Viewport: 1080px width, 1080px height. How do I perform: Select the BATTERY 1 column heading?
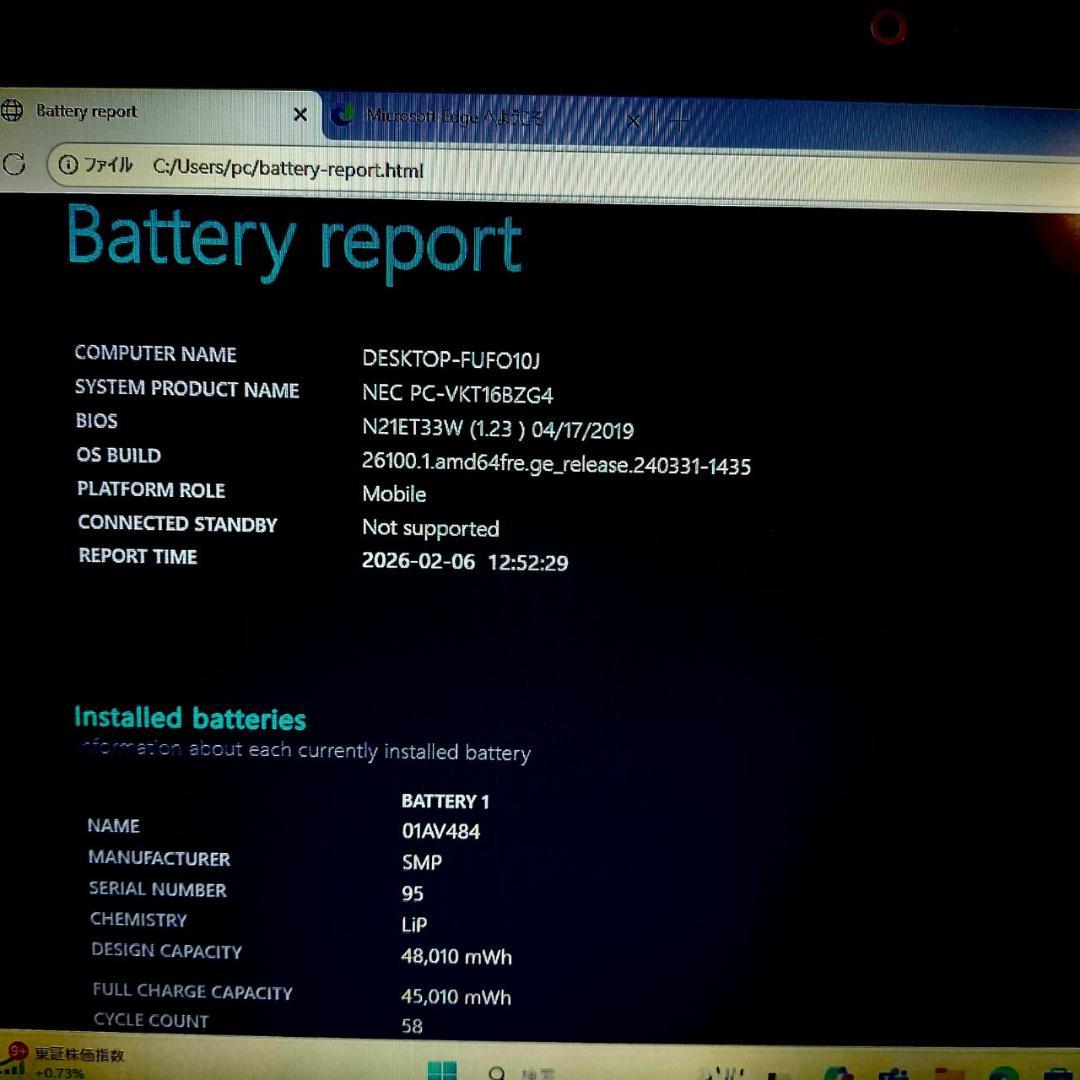click(444, 800)
